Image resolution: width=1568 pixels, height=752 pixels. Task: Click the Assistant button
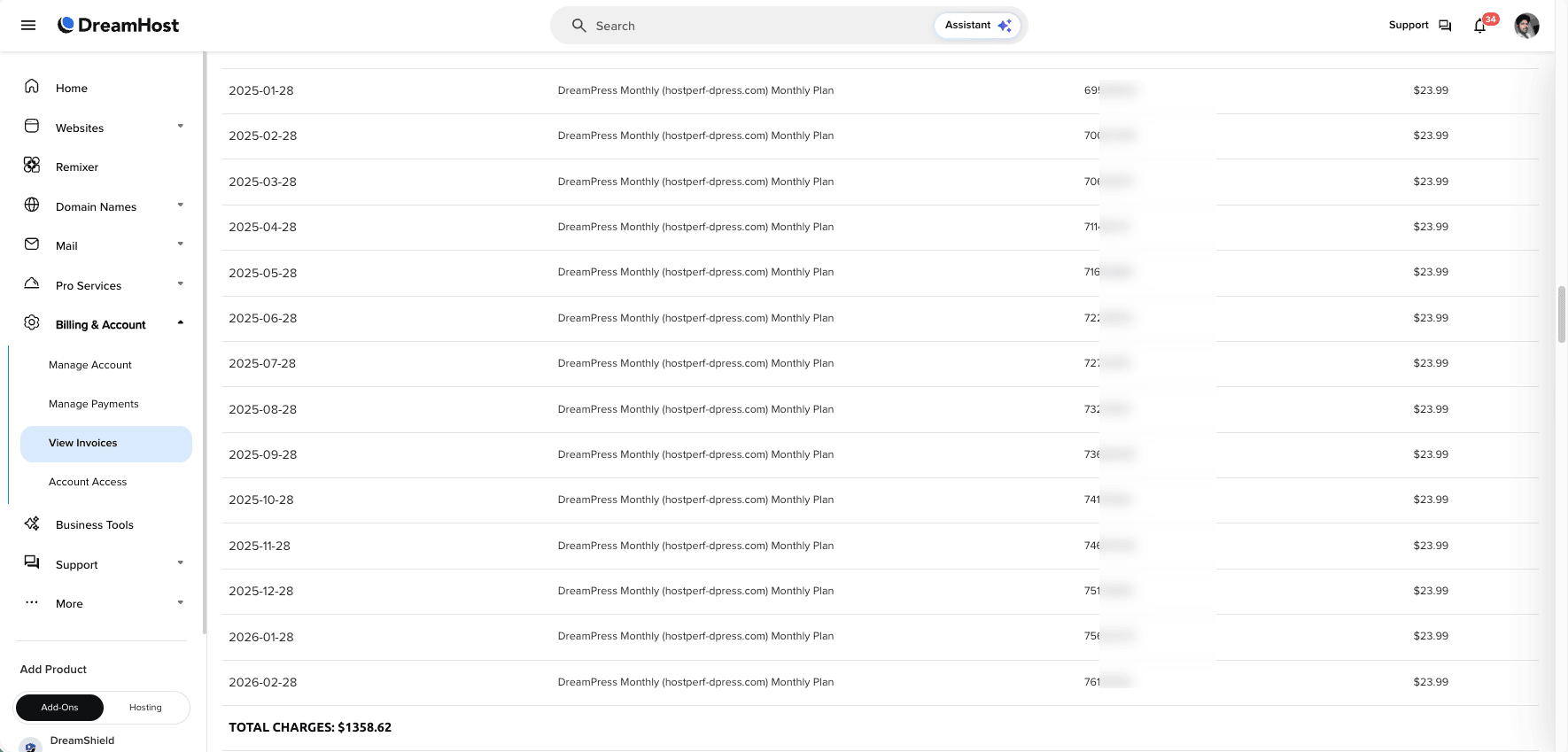(978, 26)
